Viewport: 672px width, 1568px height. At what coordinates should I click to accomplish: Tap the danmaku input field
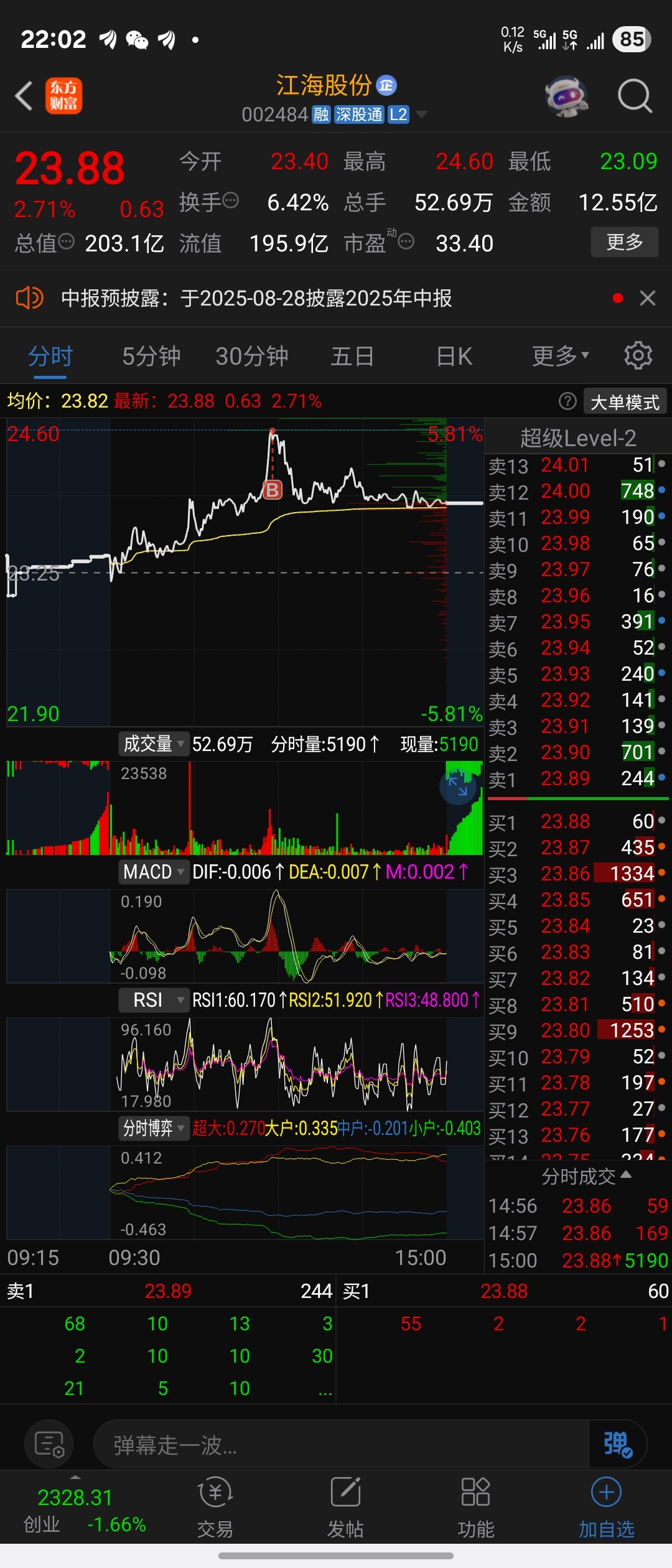coord(341,1444)
